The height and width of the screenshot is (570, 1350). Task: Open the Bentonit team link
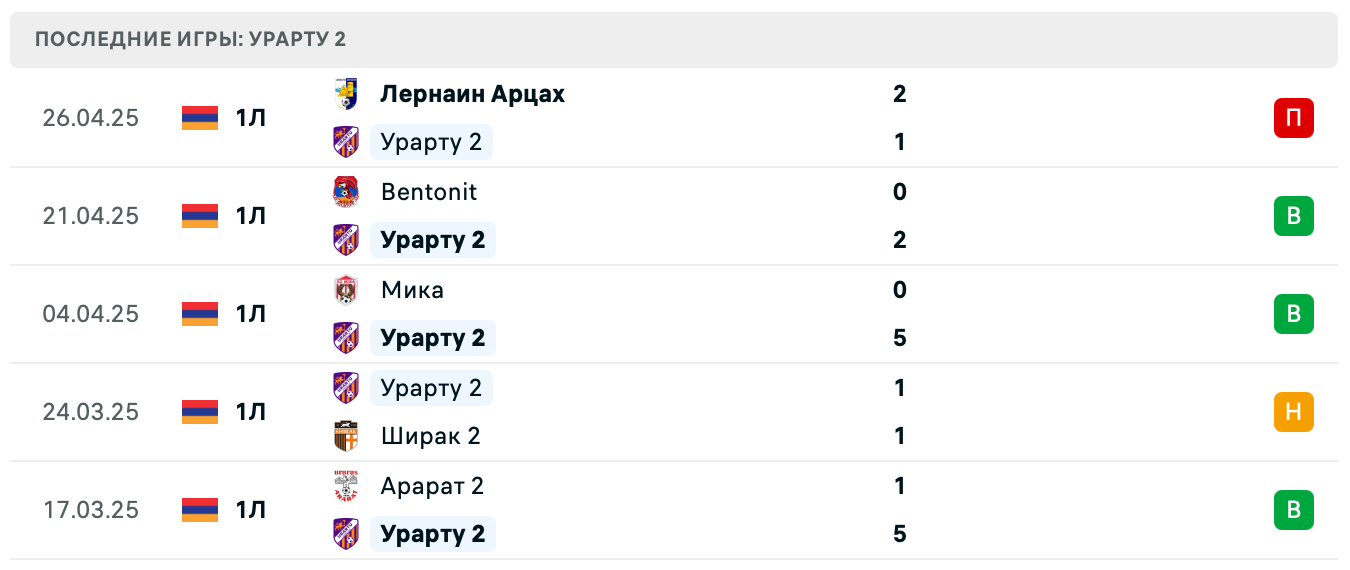[429, 192]
